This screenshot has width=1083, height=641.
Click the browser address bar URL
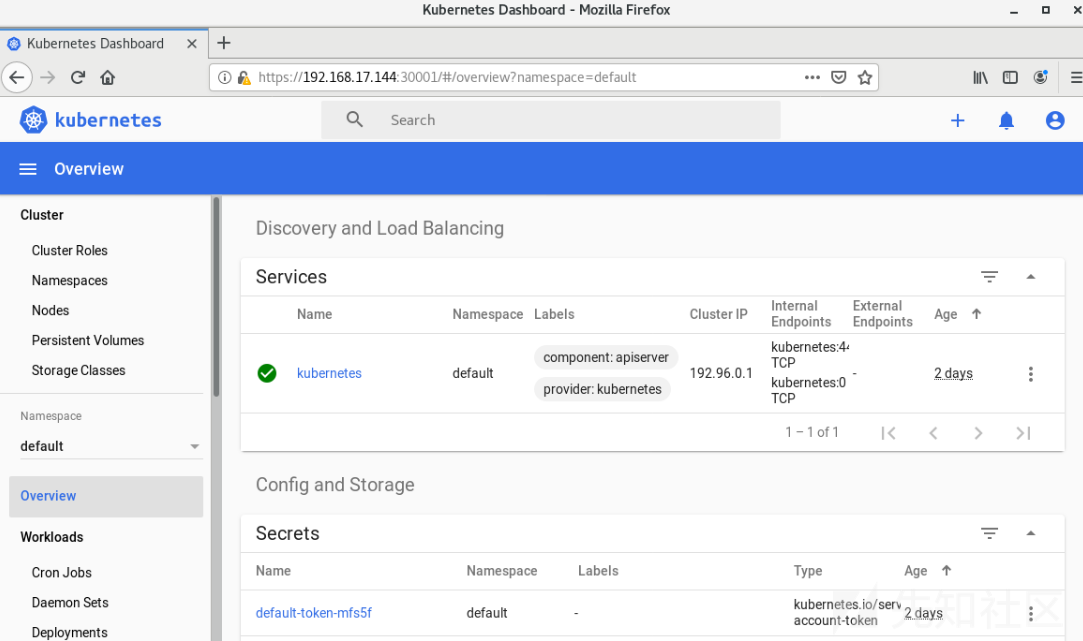pos(447,77)
